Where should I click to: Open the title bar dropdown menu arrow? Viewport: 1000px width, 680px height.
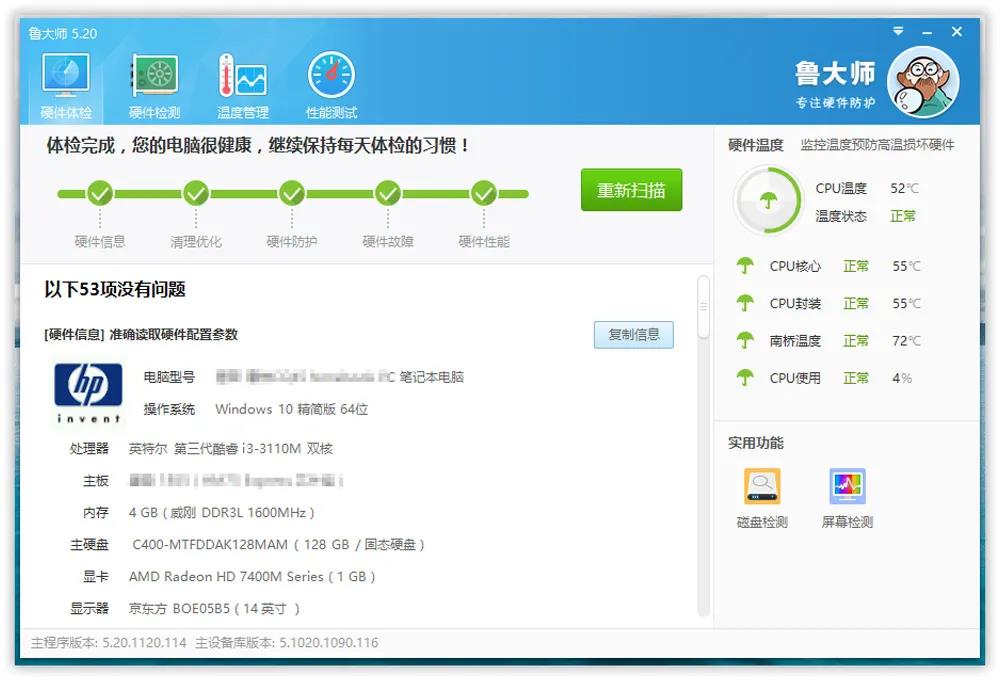(x=898, y=31)
